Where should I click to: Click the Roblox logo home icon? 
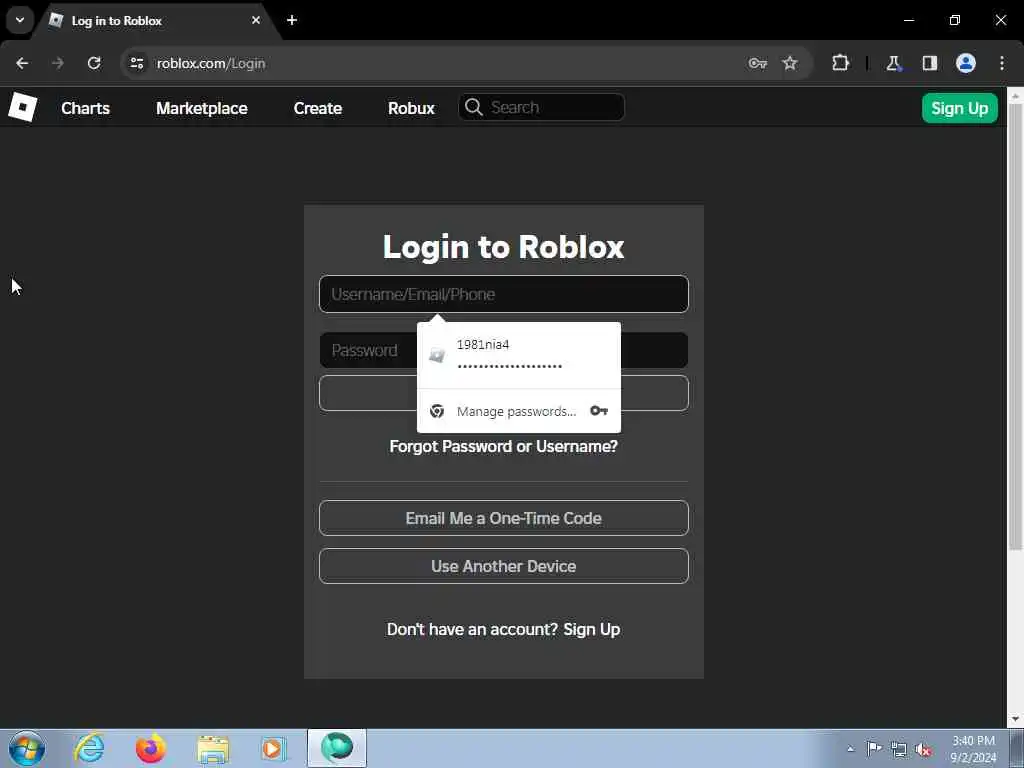click(22, 107)
